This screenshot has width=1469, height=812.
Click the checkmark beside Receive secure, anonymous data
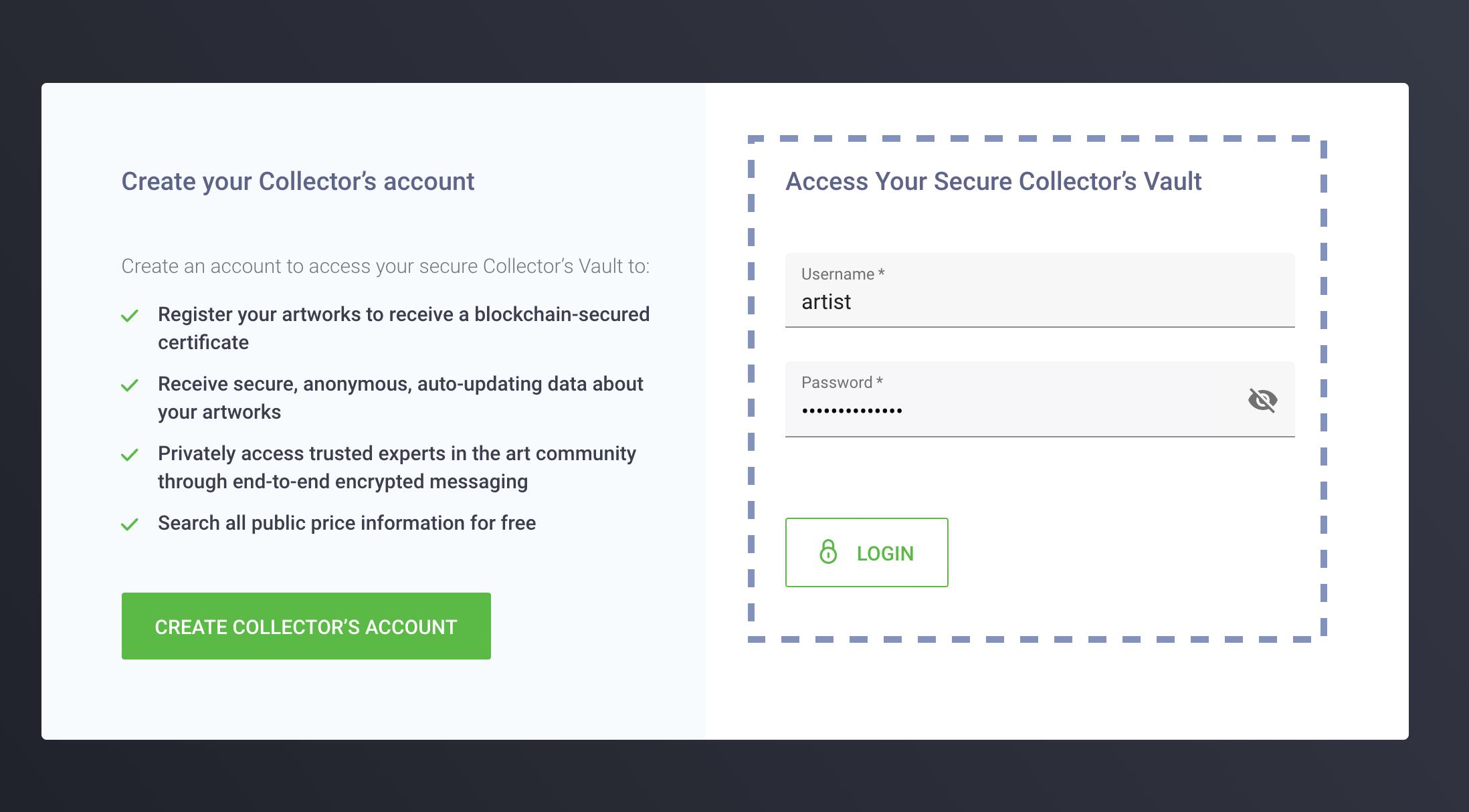[130, 385]
